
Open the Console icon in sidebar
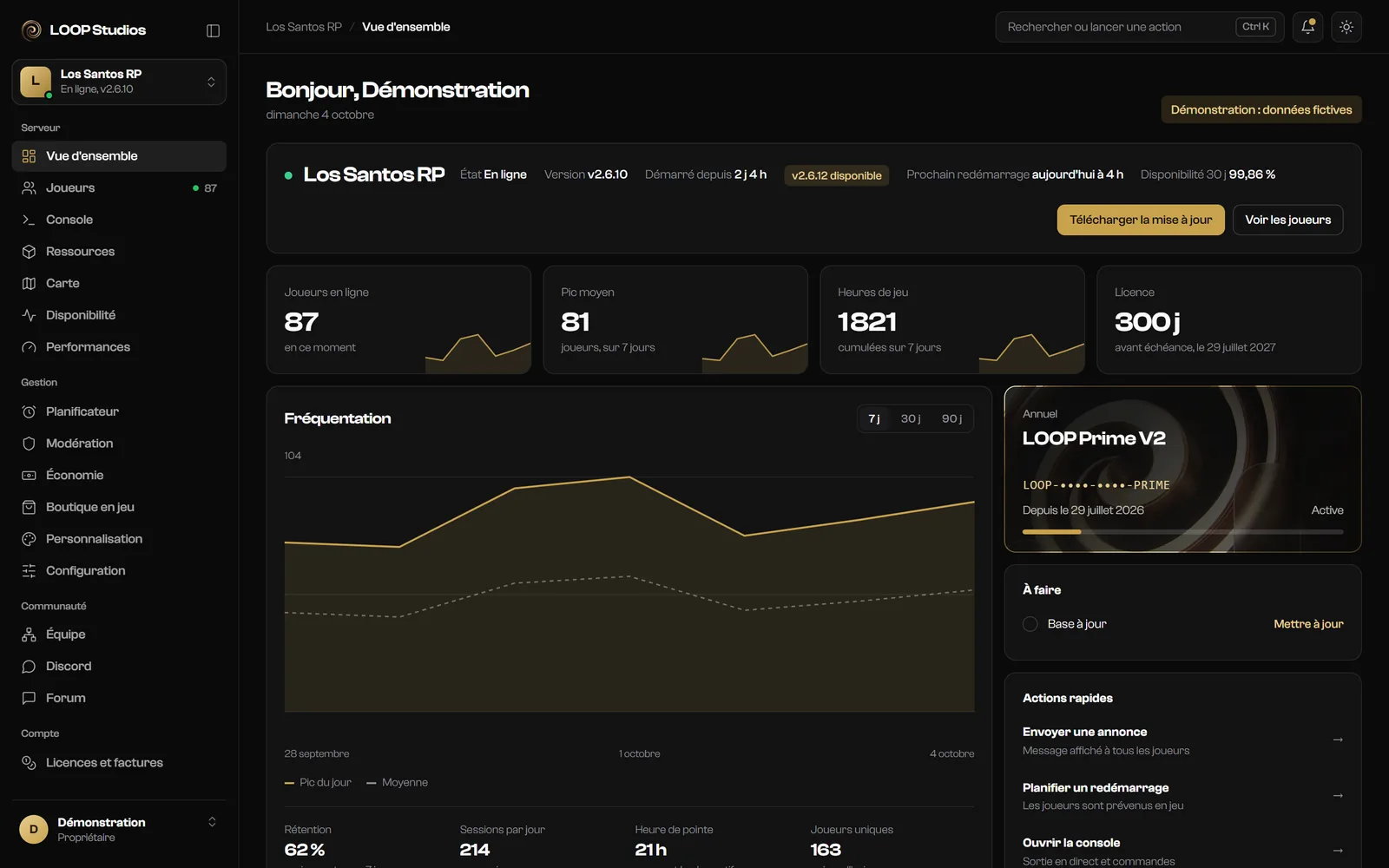click(x=29, y=220)
